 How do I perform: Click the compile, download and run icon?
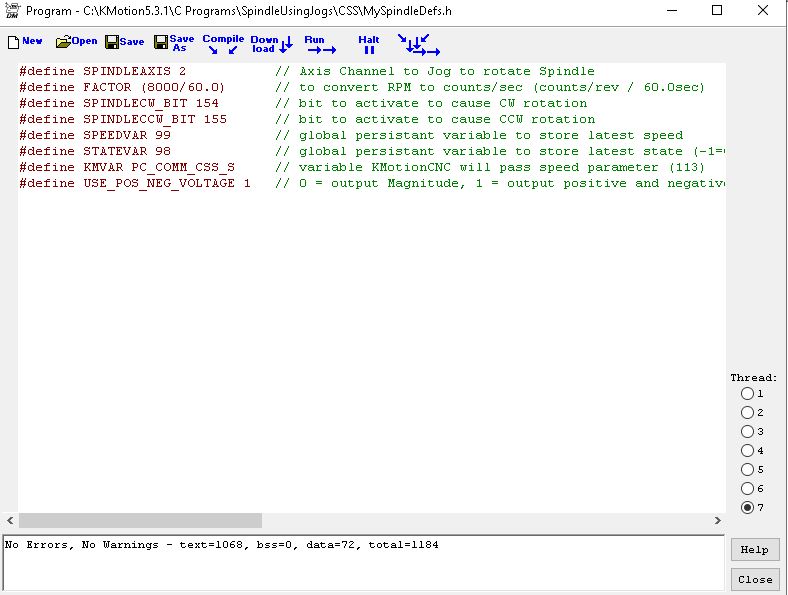click(418, 44)
